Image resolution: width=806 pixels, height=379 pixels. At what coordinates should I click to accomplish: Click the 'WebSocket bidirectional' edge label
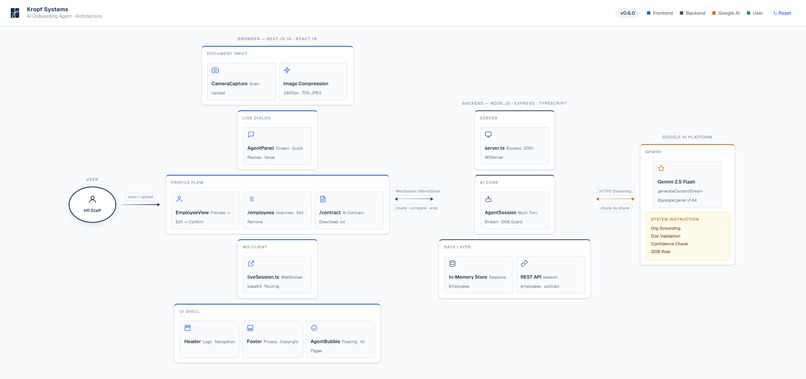click(x=417, y=191)
